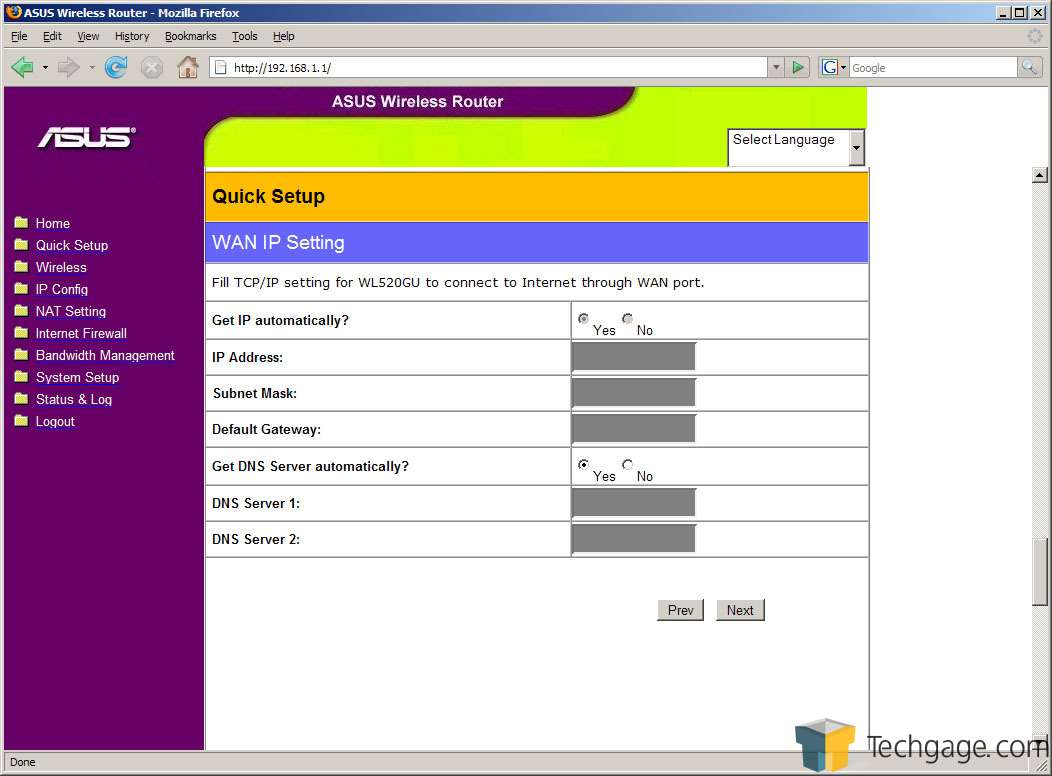1052x776 pixels.
Task: Open the NAT Setting link
Action: [x=70, y=311]
